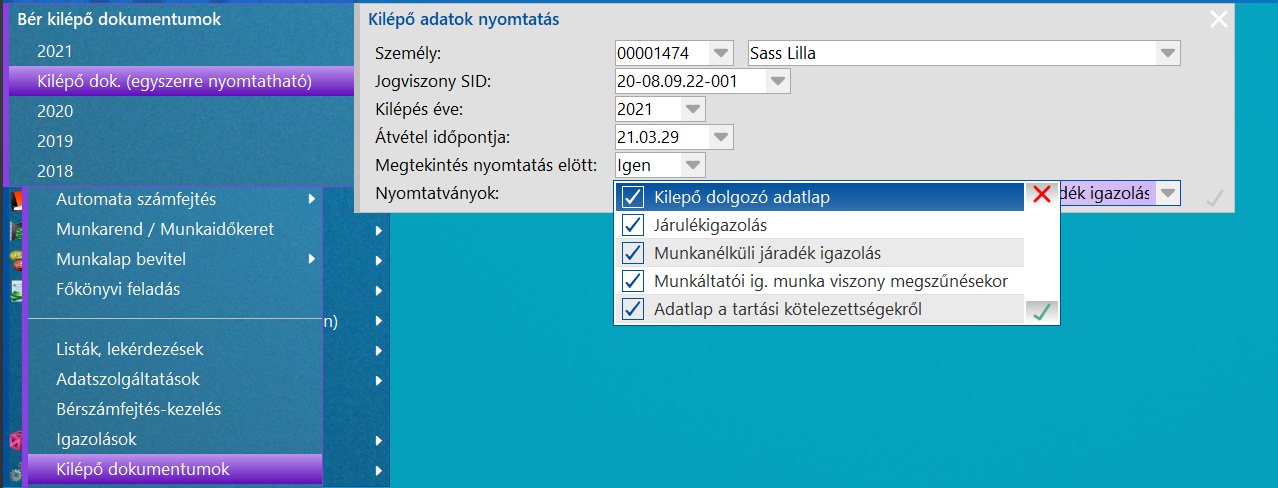Image resolution: width=1278 pixels, height=488 pixels.
Task: Open the Bérszámfejtés-kezelés menu item
Action: [138, 410]
